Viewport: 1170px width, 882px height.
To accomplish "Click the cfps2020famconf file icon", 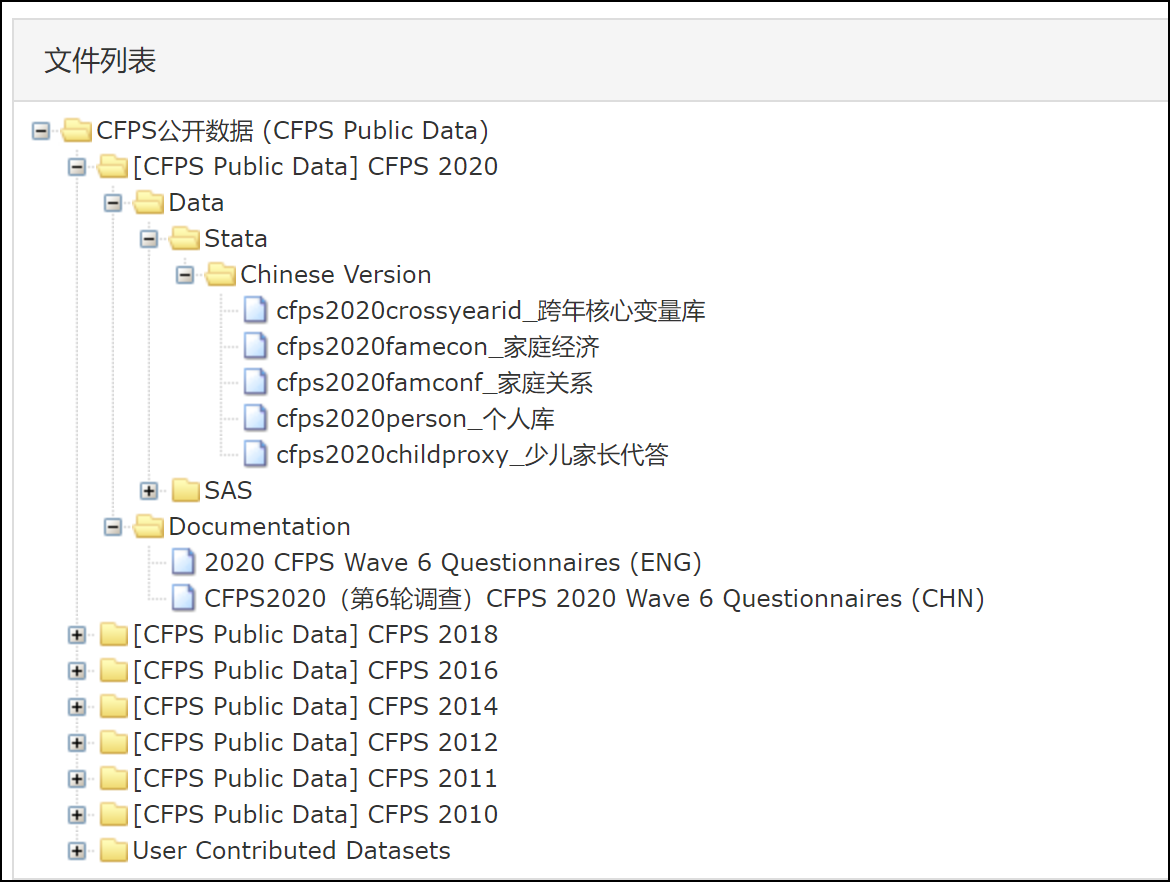I will coord(256,383).
